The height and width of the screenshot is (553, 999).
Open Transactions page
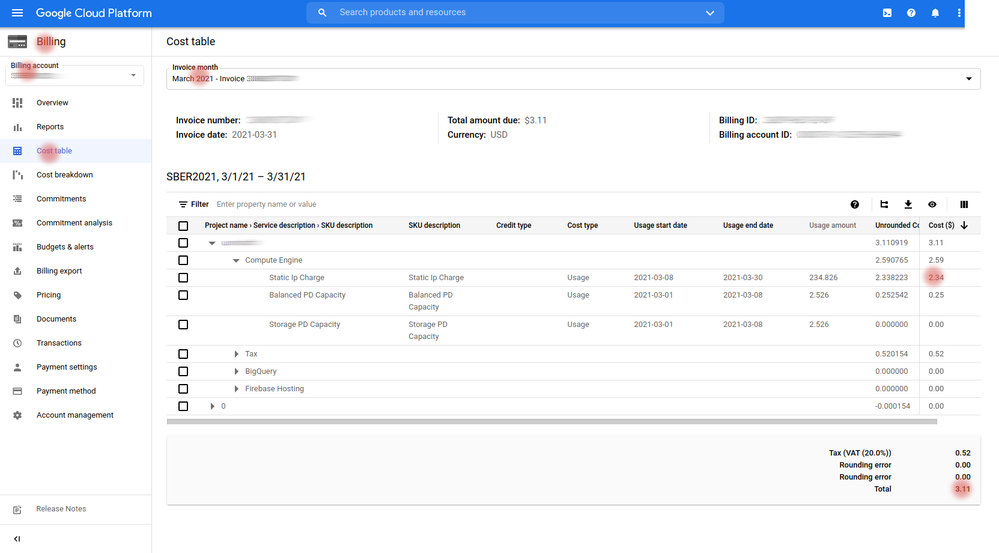pos(59,343)
